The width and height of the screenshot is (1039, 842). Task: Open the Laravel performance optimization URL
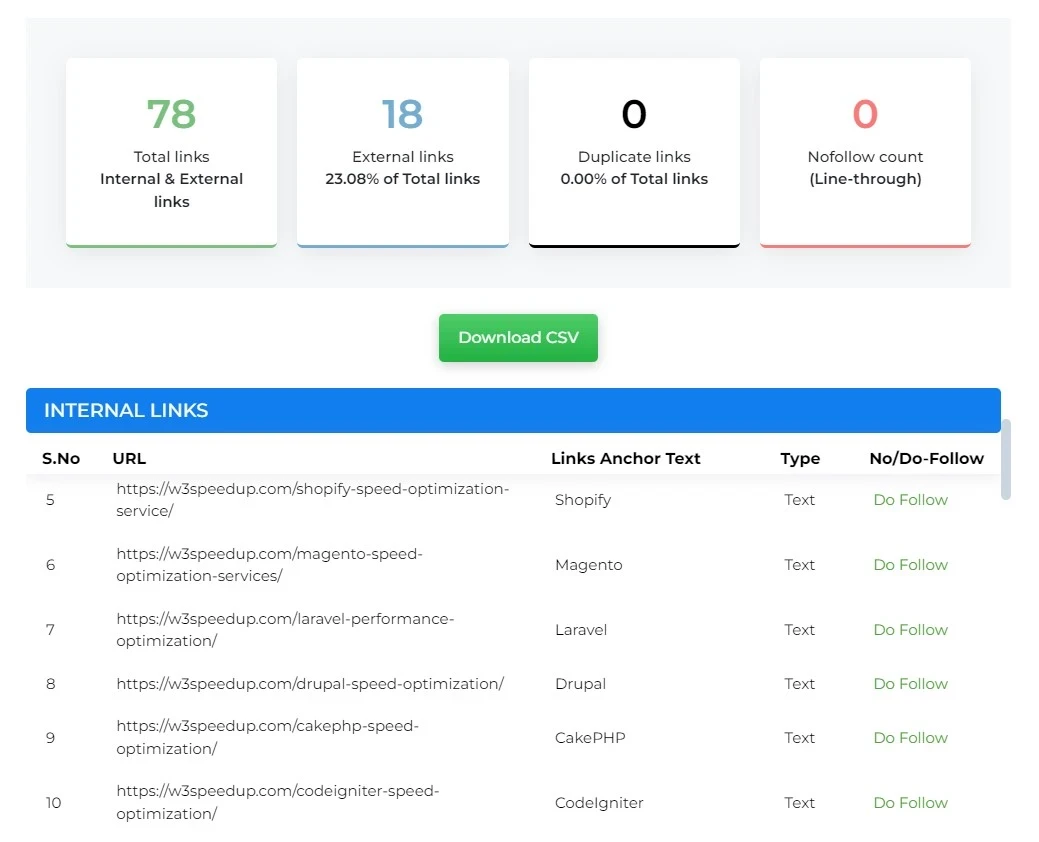285,630
